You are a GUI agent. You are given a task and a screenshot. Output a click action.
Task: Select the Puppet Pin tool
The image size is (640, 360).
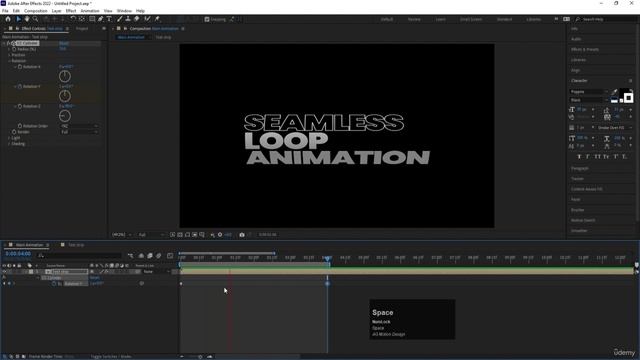coord(157,19)
